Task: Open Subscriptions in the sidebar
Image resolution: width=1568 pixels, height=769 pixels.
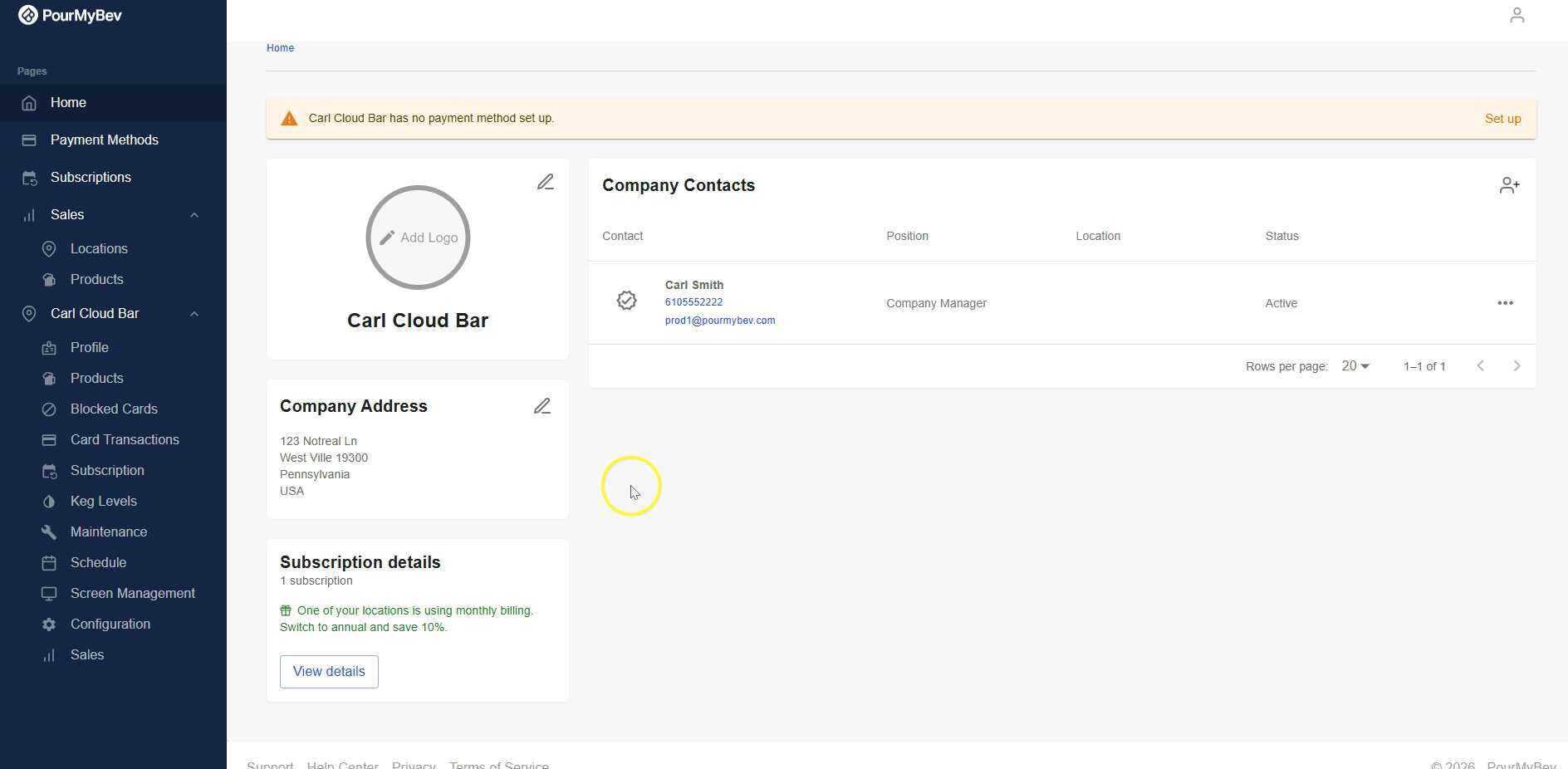Action: (113, 178)
